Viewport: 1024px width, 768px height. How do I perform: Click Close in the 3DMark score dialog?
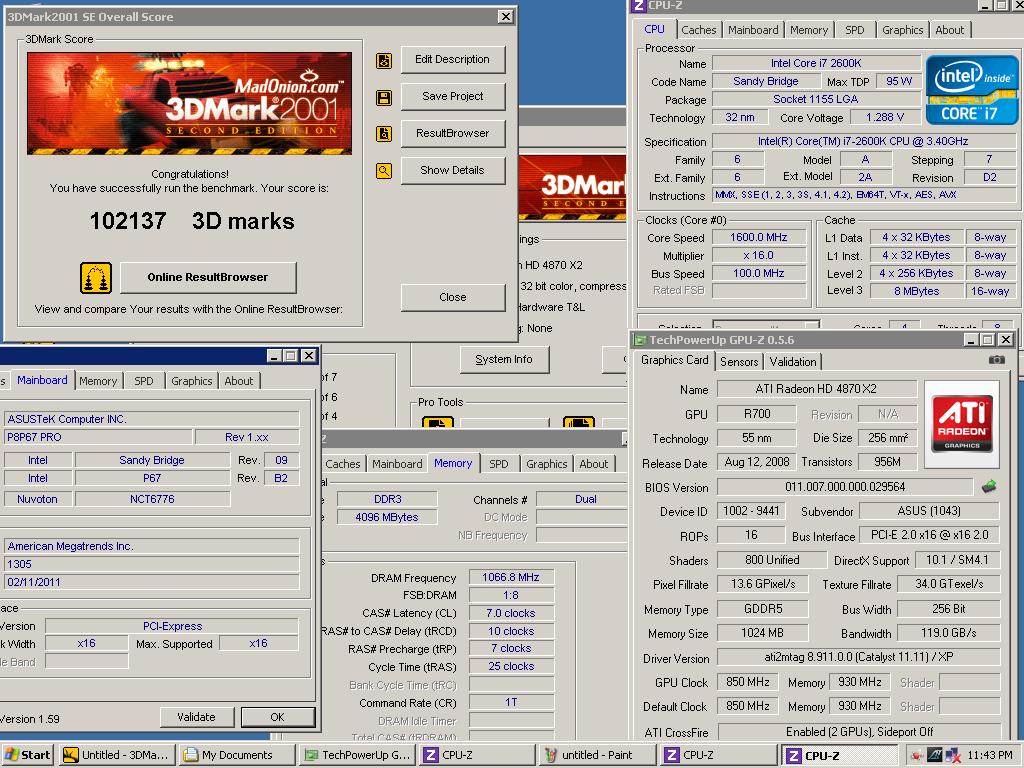coord(453,297)
